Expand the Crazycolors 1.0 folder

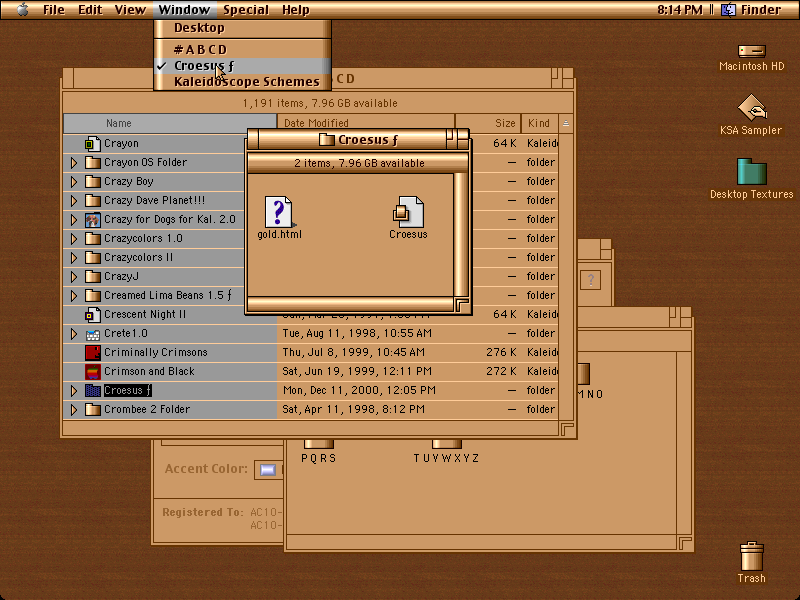pos(74,239)
